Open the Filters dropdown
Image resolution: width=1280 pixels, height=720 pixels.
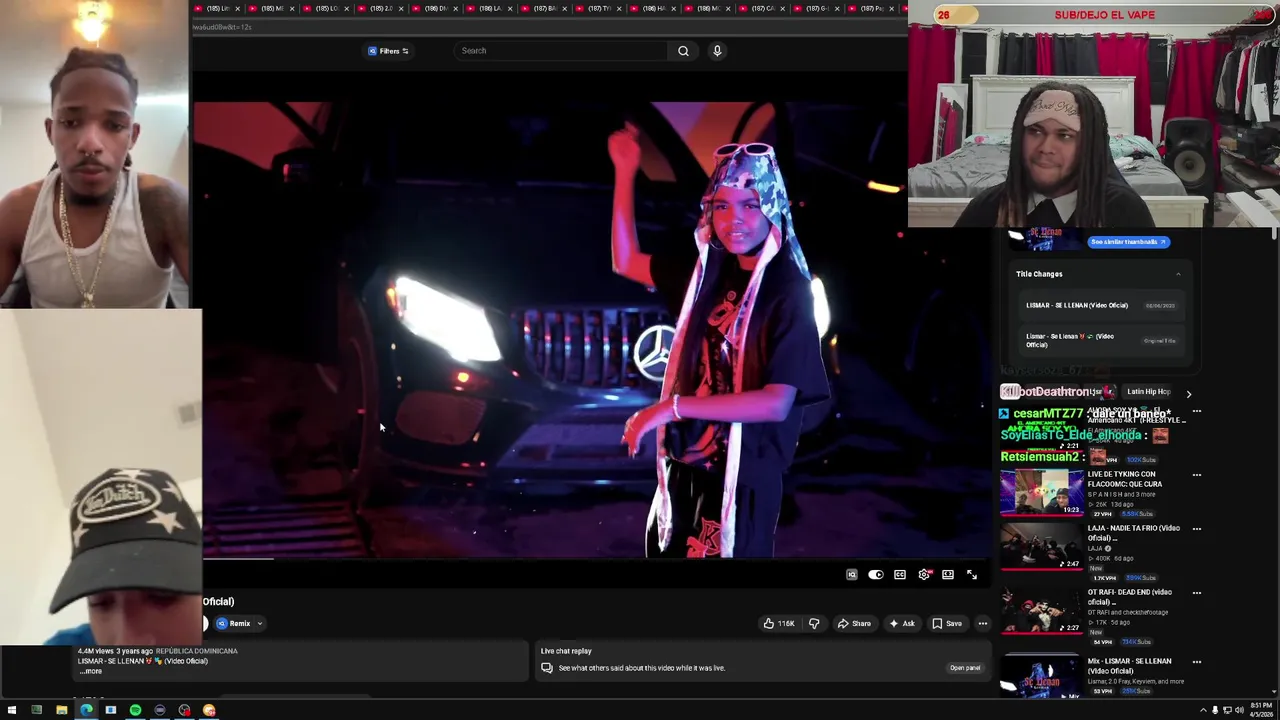pyautogui.click(x=389, y=51)
